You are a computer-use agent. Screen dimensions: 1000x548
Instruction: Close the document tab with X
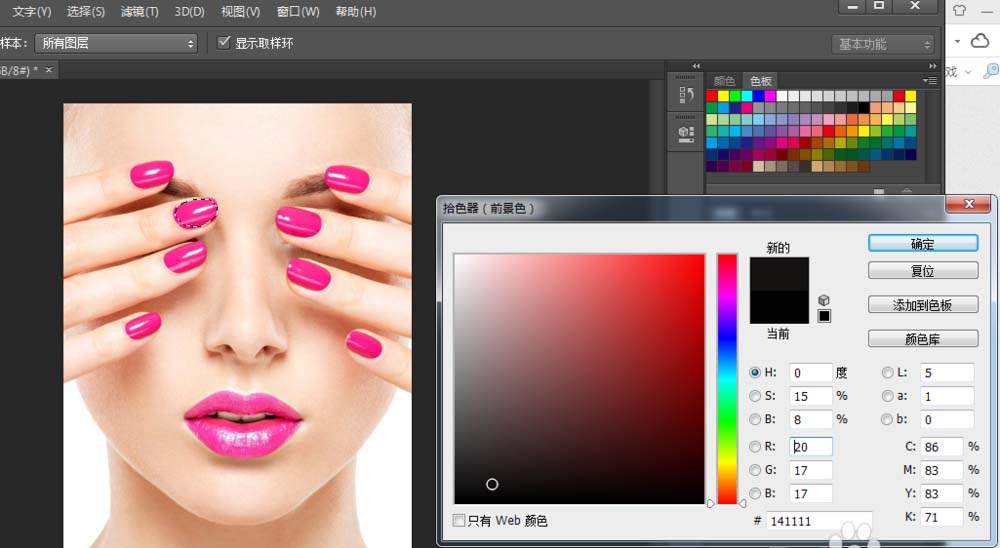click(48, 70)
